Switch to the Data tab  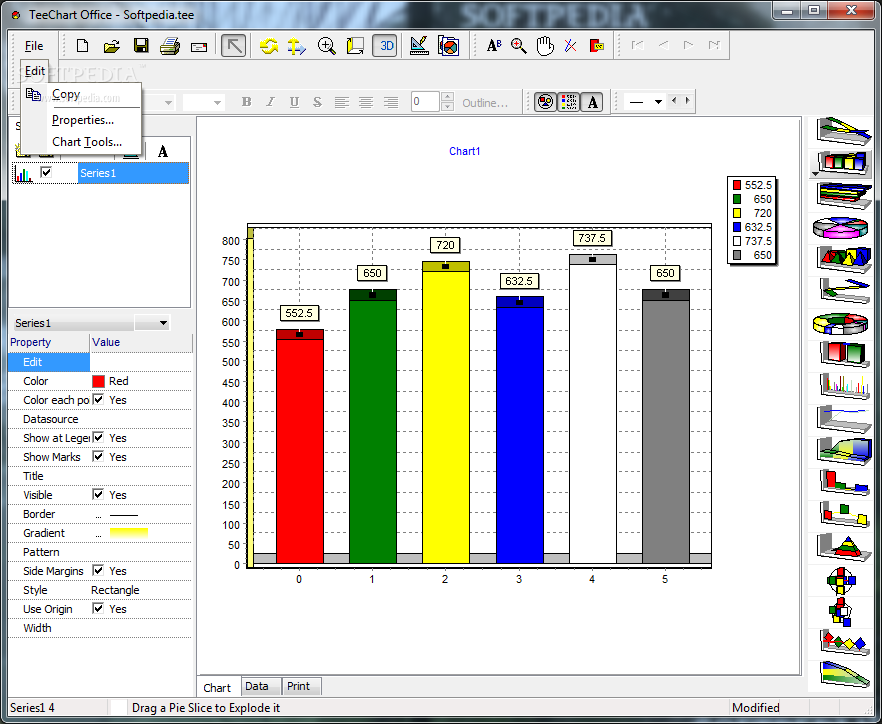pyautogui.click(x=256, y=686)
